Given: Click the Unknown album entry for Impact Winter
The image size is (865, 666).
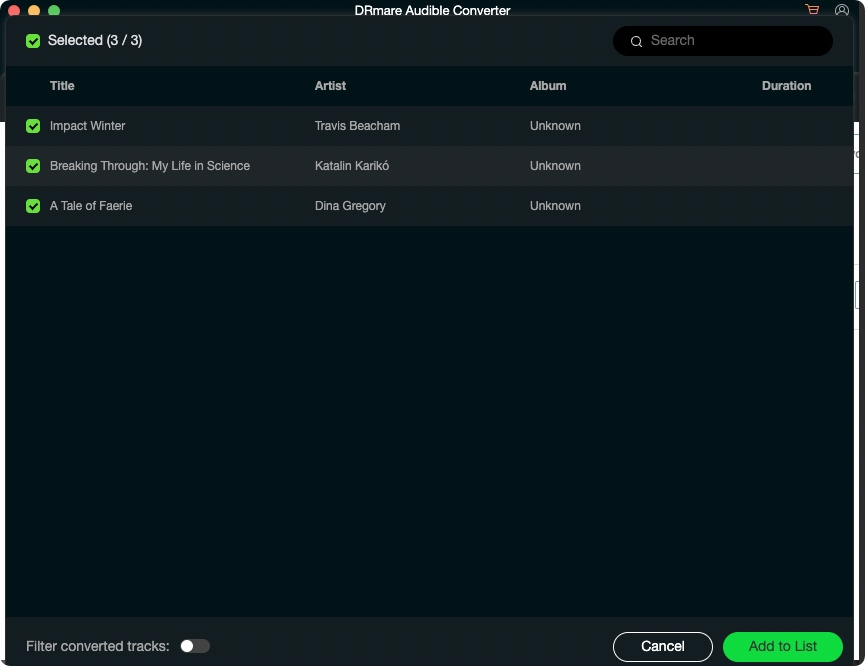Looking at the screenshot, I should [x=555, y=126].
